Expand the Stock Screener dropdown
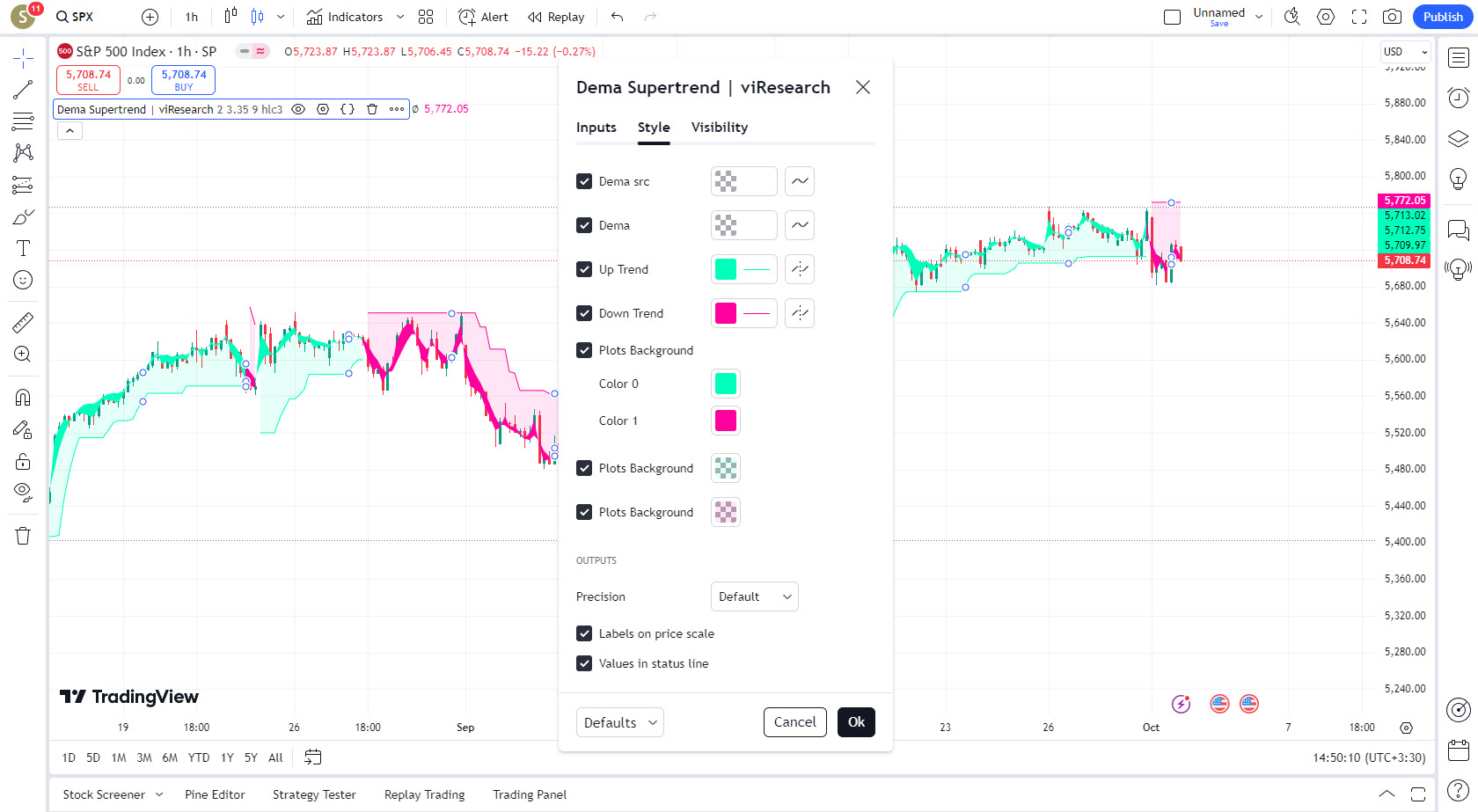Image resolution: width=1478 pixels, height=812 pixels. pos(159,794)
